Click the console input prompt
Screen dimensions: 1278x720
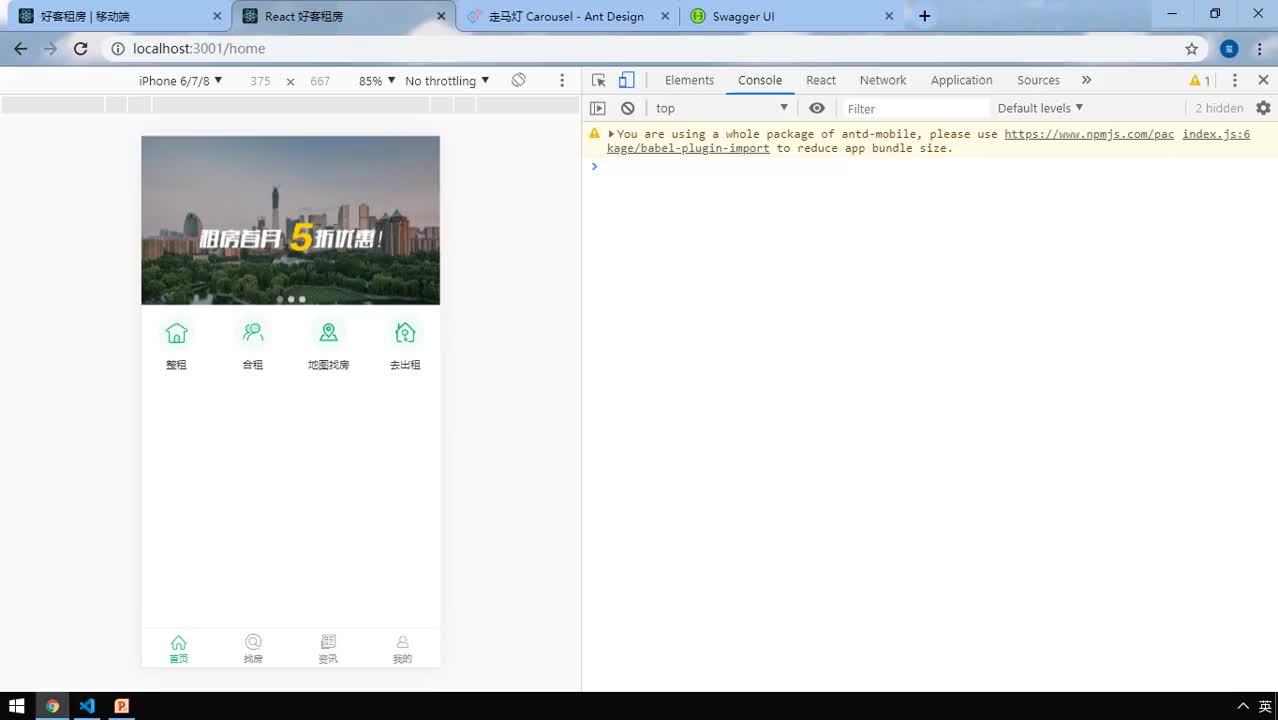930,166
